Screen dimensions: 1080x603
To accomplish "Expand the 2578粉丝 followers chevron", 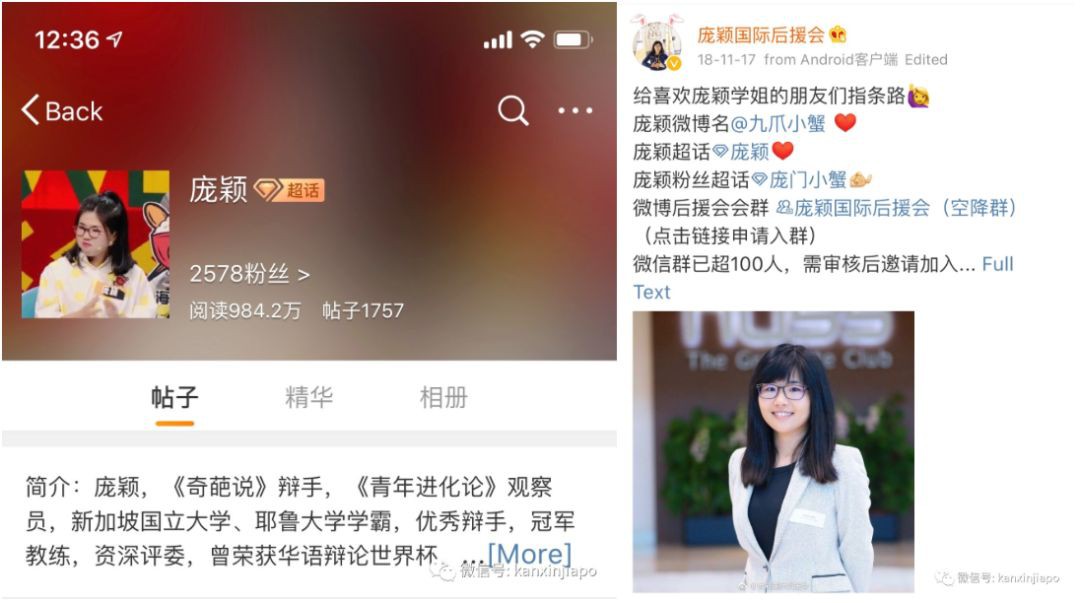I will pos(304,275).
